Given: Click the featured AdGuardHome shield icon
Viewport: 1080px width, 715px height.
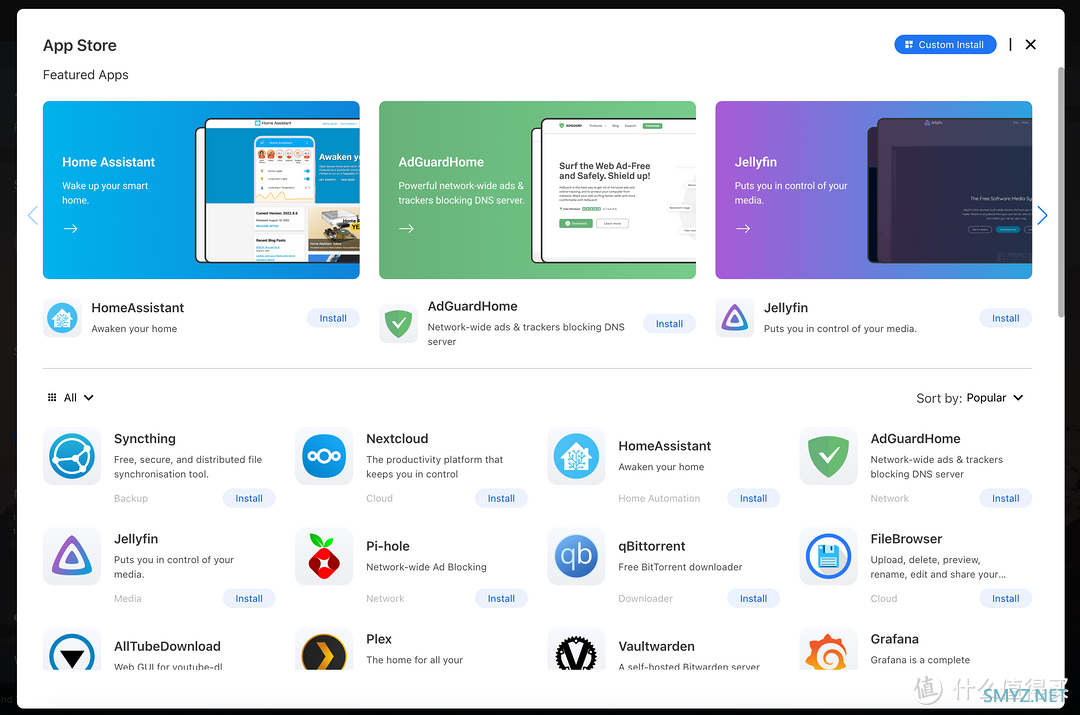Looking at the screenshot, I should point(398,324).
